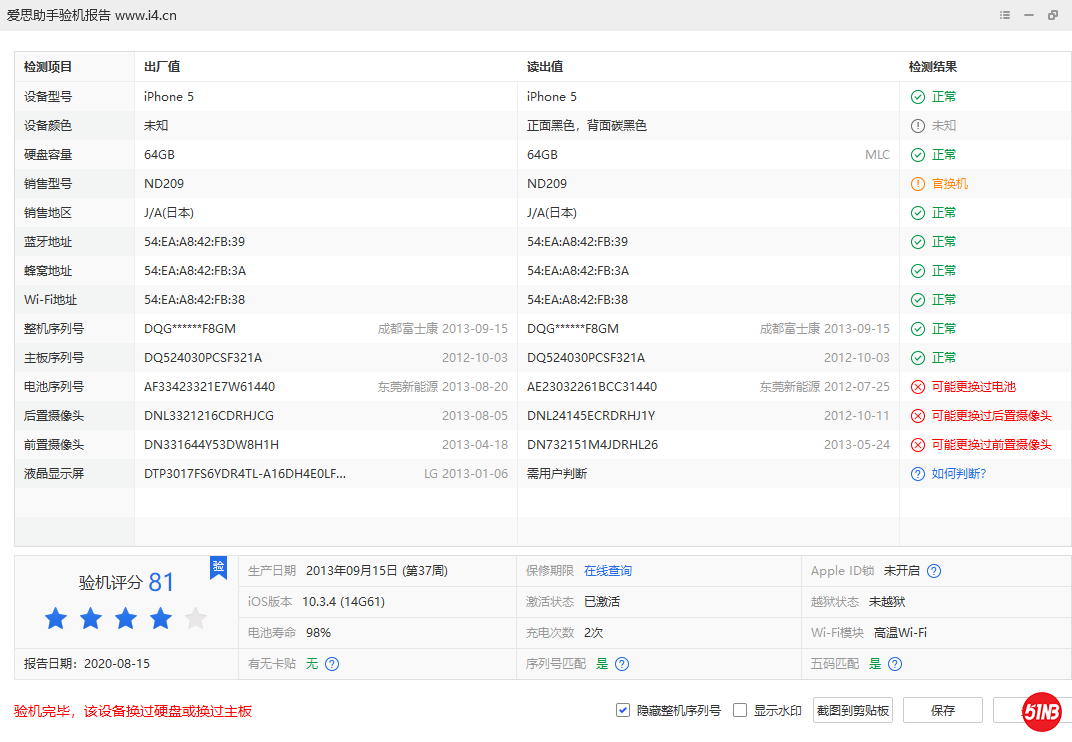Select the 电池序列号 row label
The height and width of the screenshot is (742, 1072).
(x=54, y=387)
